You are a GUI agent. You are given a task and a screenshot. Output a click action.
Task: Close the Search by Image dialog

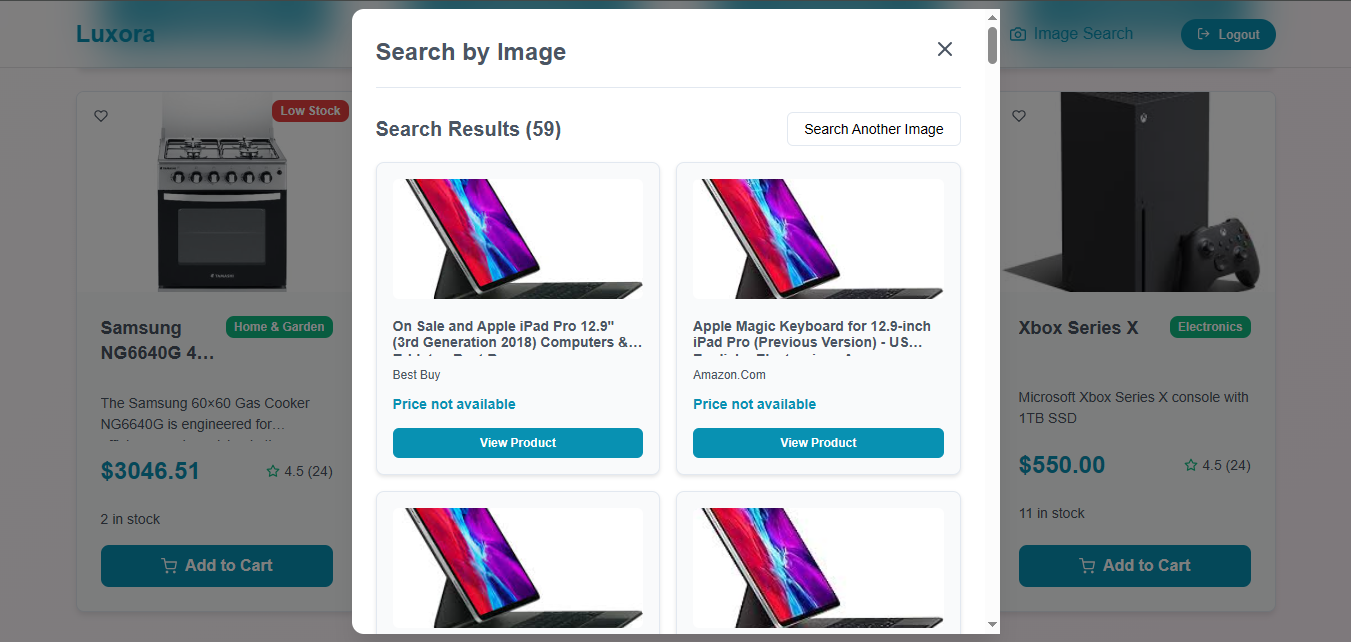pos(944,49)
